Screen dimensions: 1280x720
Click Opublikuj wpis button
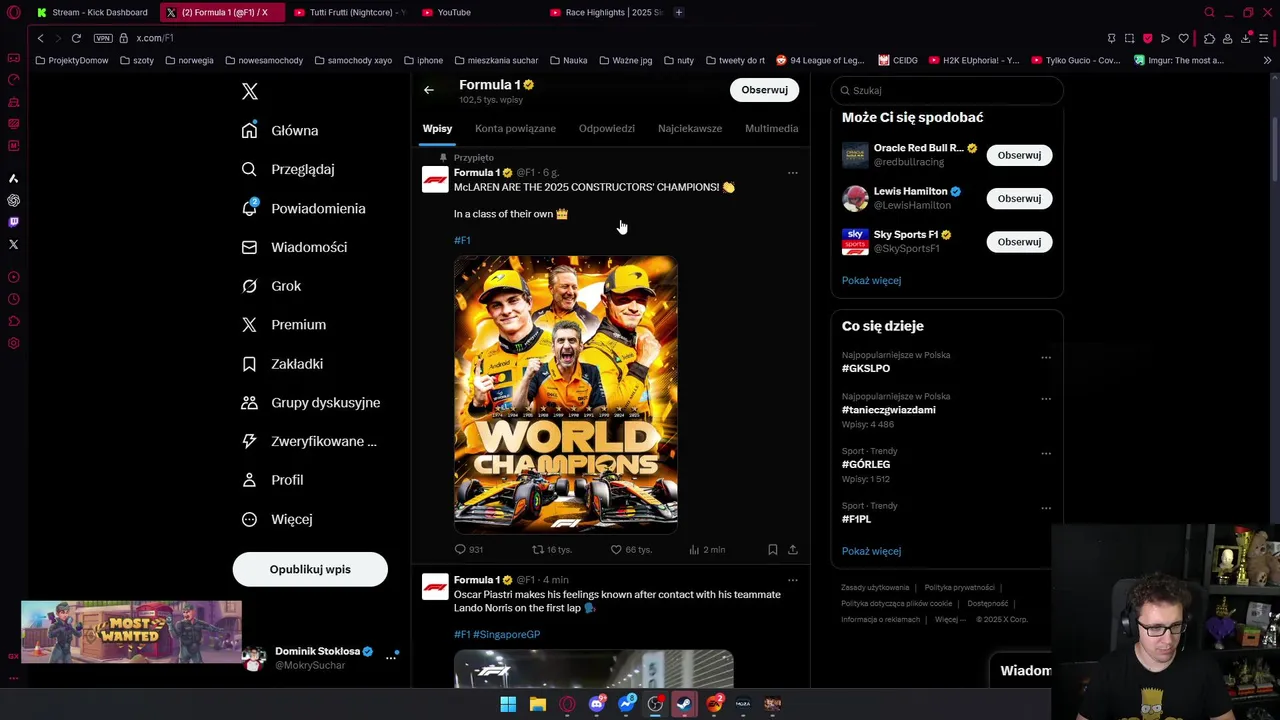click(x=310, y=569)
